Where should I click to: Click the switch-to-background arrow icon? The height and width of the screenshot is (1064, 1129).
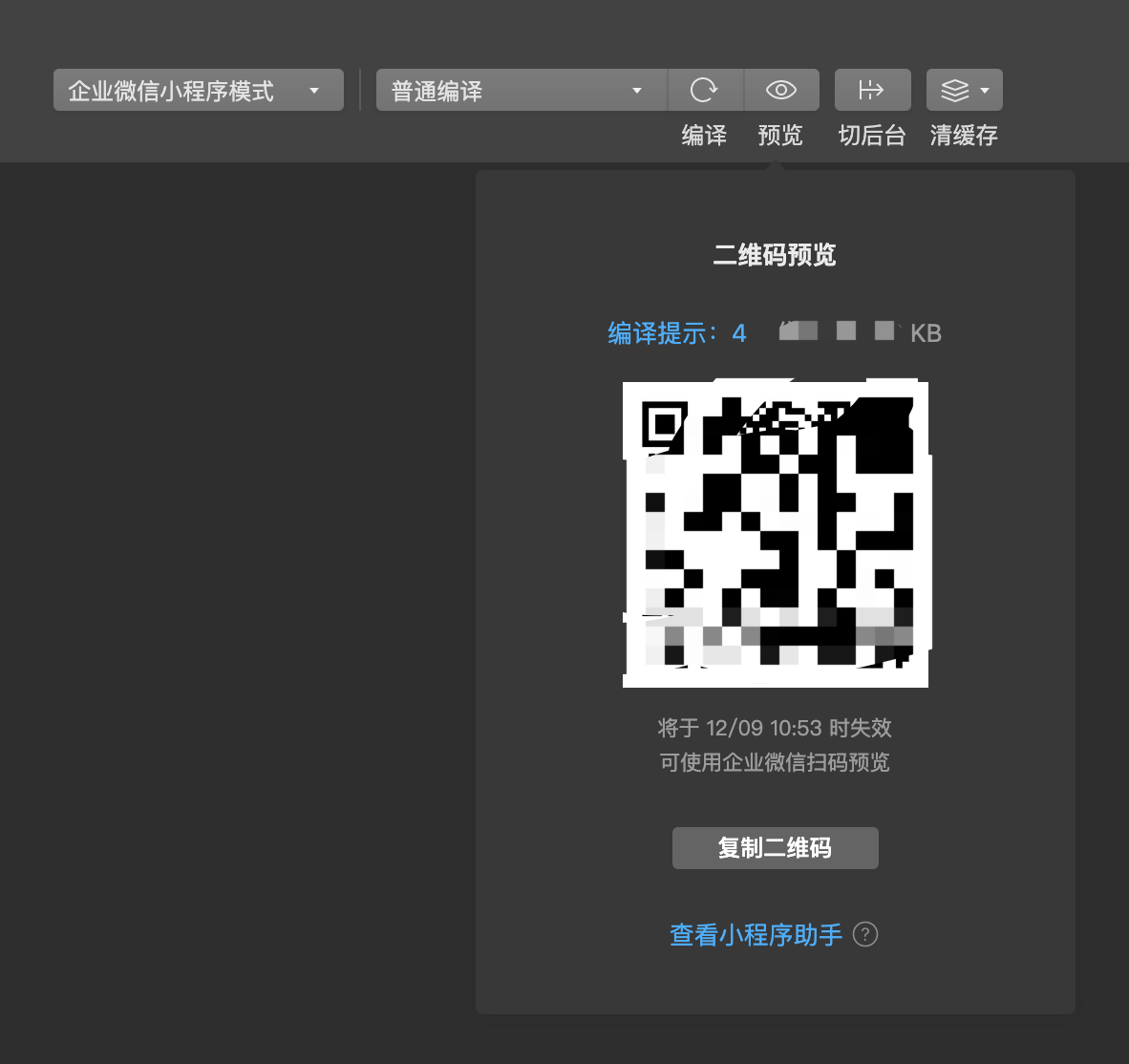point(873,90)
